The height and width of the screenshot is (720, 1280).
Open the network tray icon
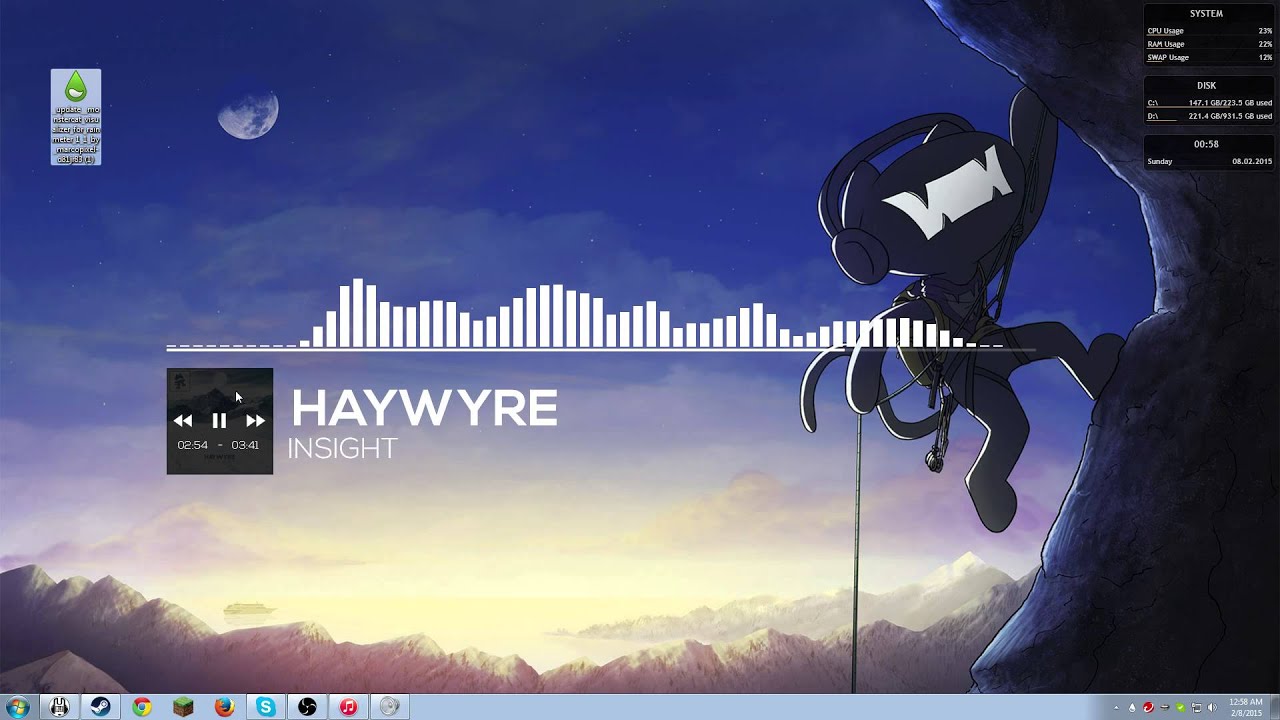point(1196,708)
